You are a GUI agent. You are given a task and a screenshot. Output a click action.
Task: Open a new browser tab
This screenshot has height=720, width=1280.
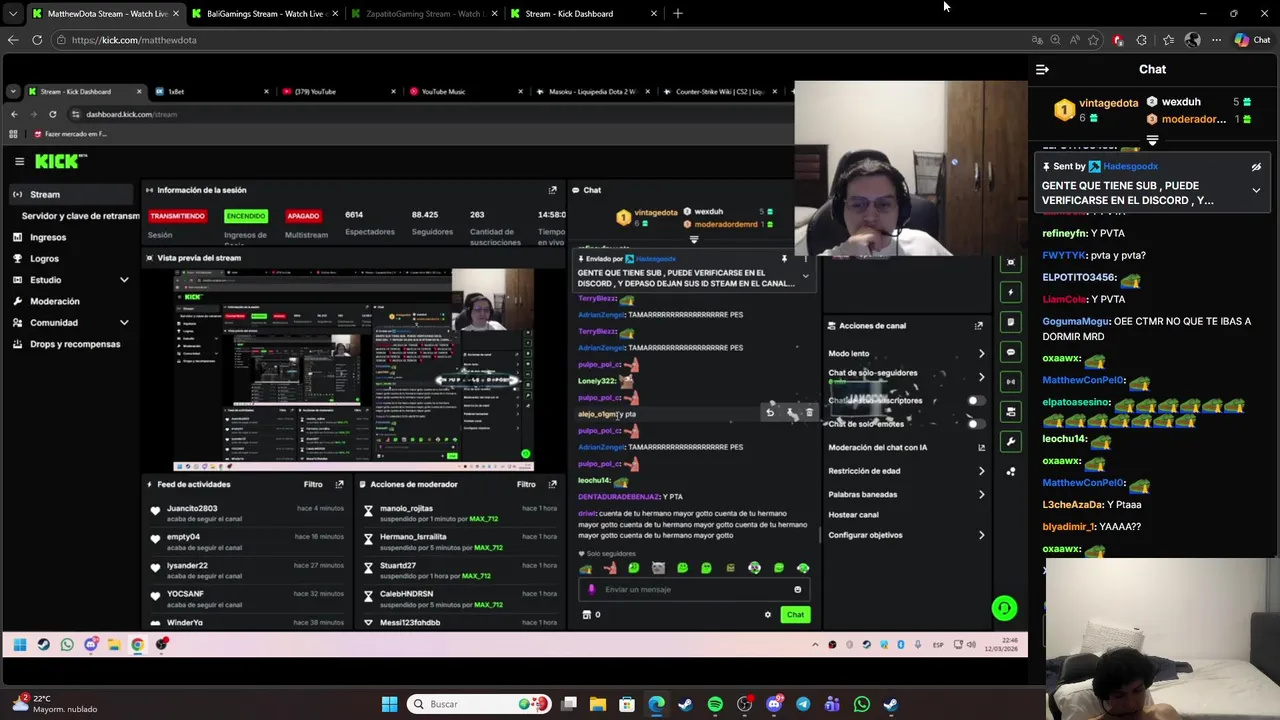(678, 14)
